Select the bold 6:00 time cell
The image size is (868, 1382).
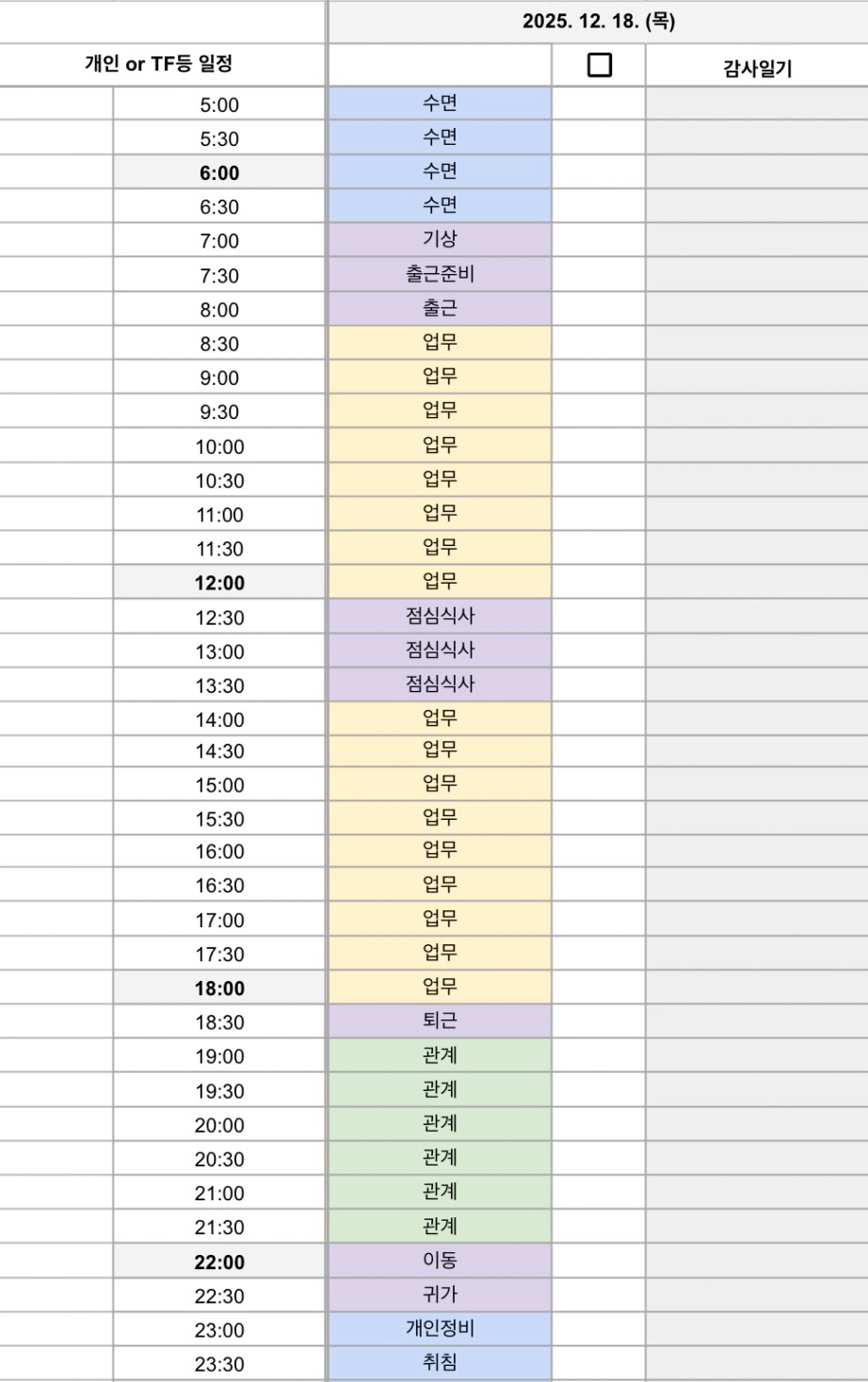click(219, 173)
